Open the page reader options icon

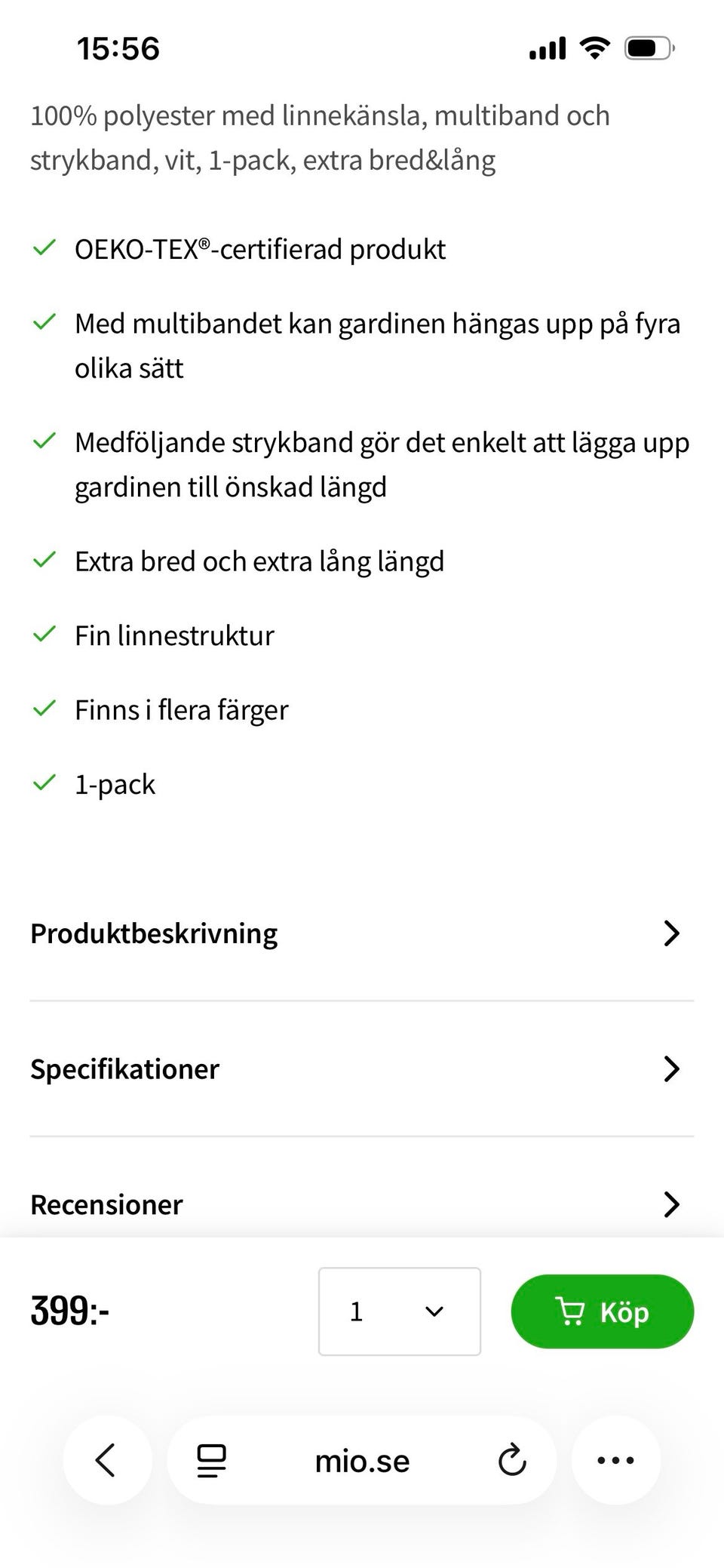click(x=212, y=1461)
